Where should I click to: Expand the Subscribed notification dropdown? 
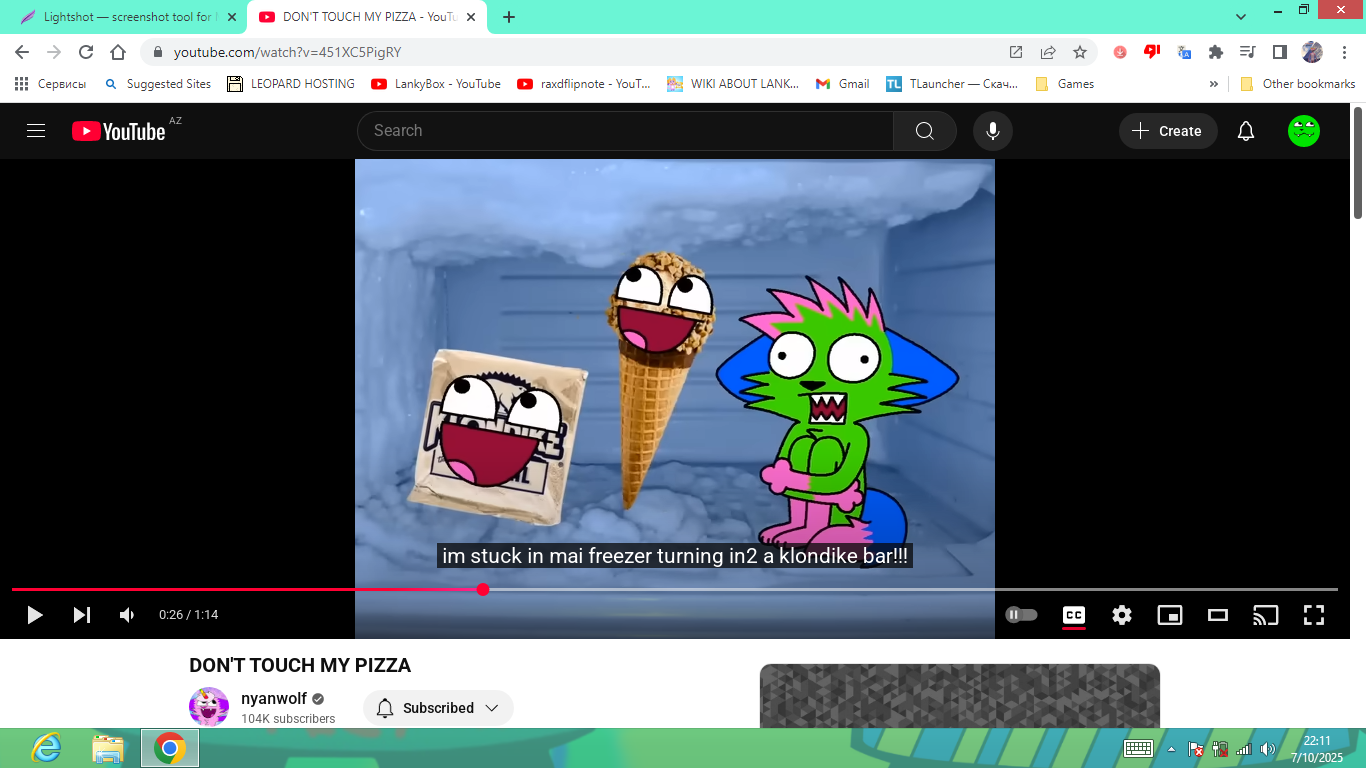(x=438, y=708)
